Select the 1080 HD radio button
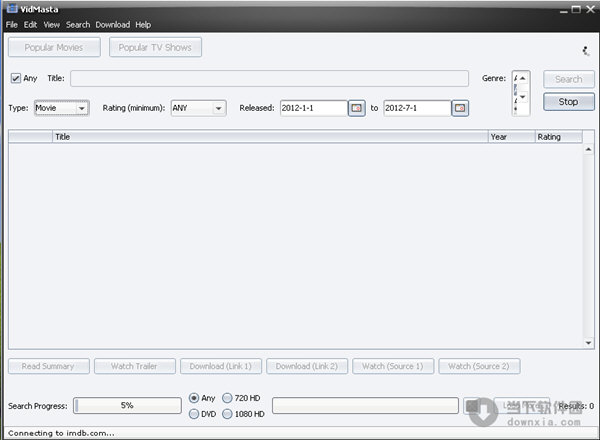 pyautogui.click(x=227, y=414)
